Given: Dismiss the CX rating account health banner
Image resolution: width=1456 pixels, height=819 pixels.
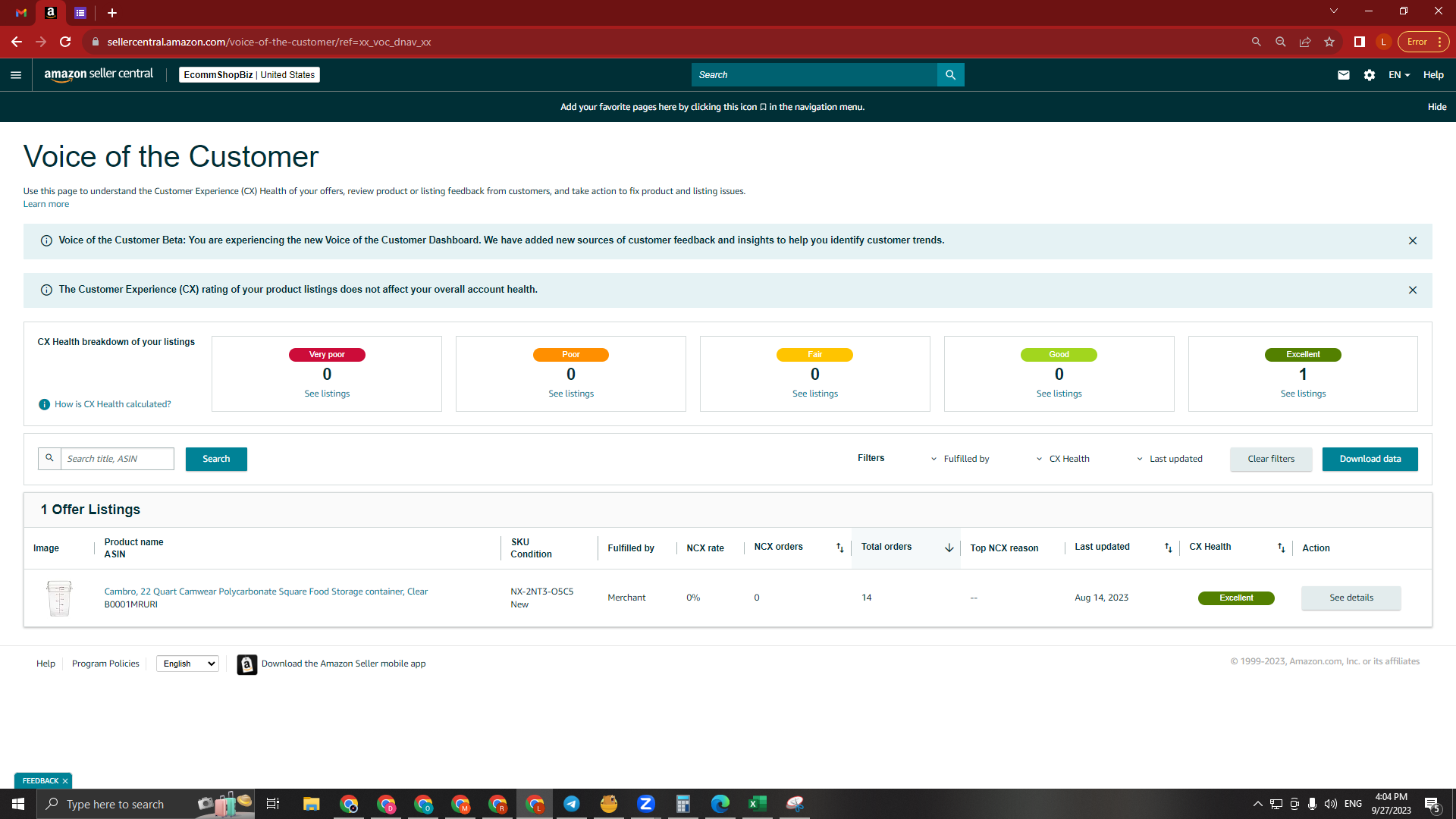Looking at the screenshot, I should [x=1412, y=290].
